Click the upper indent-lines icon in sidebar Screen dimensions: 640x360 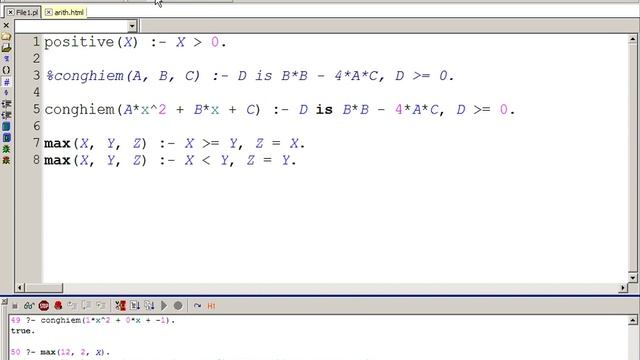[x=6, y=104]
